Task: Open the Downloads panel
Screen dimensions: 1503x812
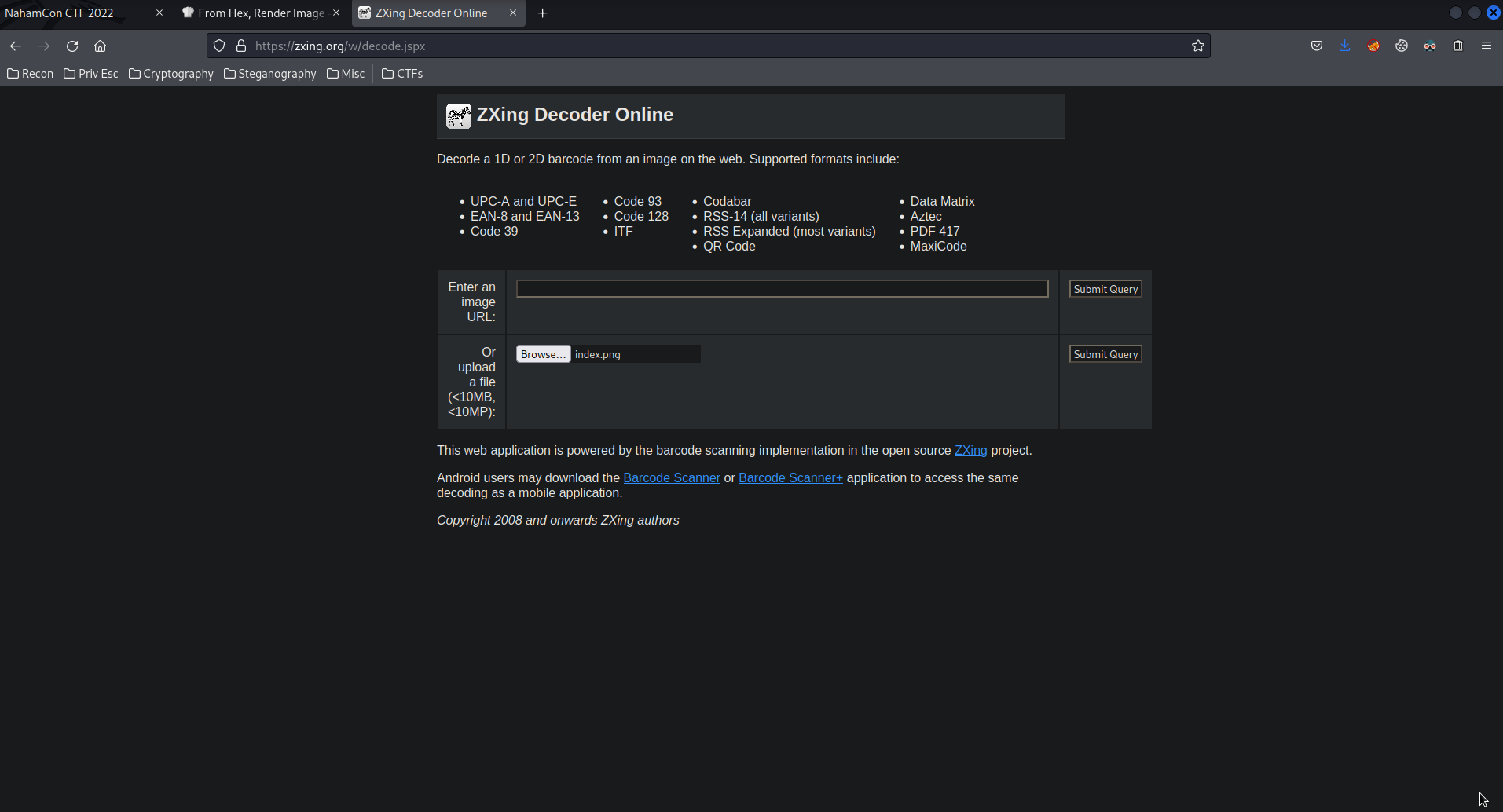Action: coord(1345,46)
